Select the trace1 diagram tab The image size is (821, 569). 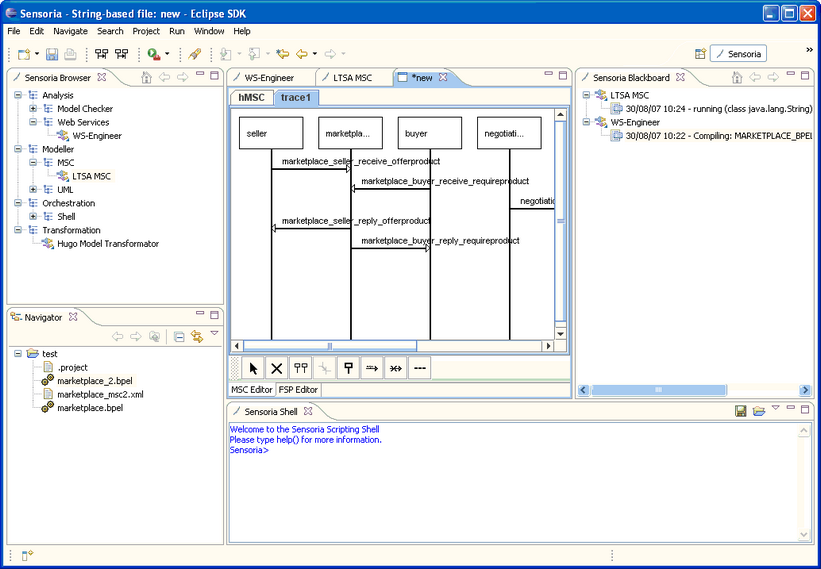point(296,97)
